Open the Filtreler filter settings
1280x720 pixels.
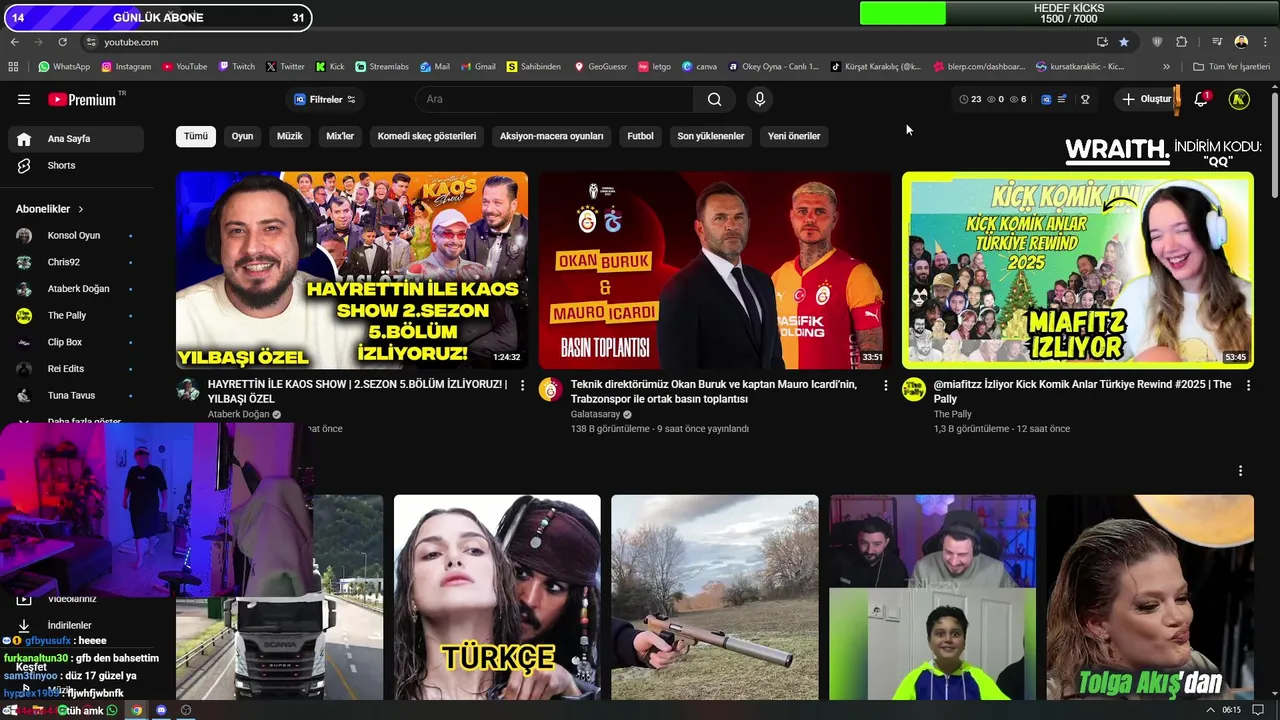[325, 99]
